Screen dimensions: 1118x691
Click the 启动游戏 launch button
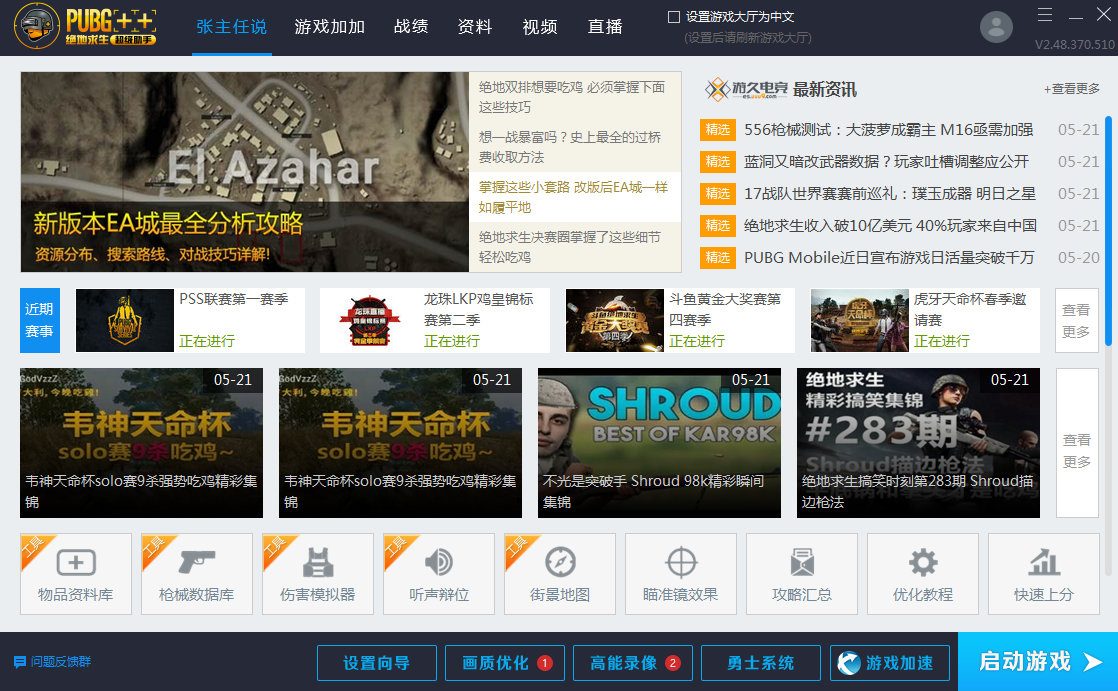tap(1038, 662)
